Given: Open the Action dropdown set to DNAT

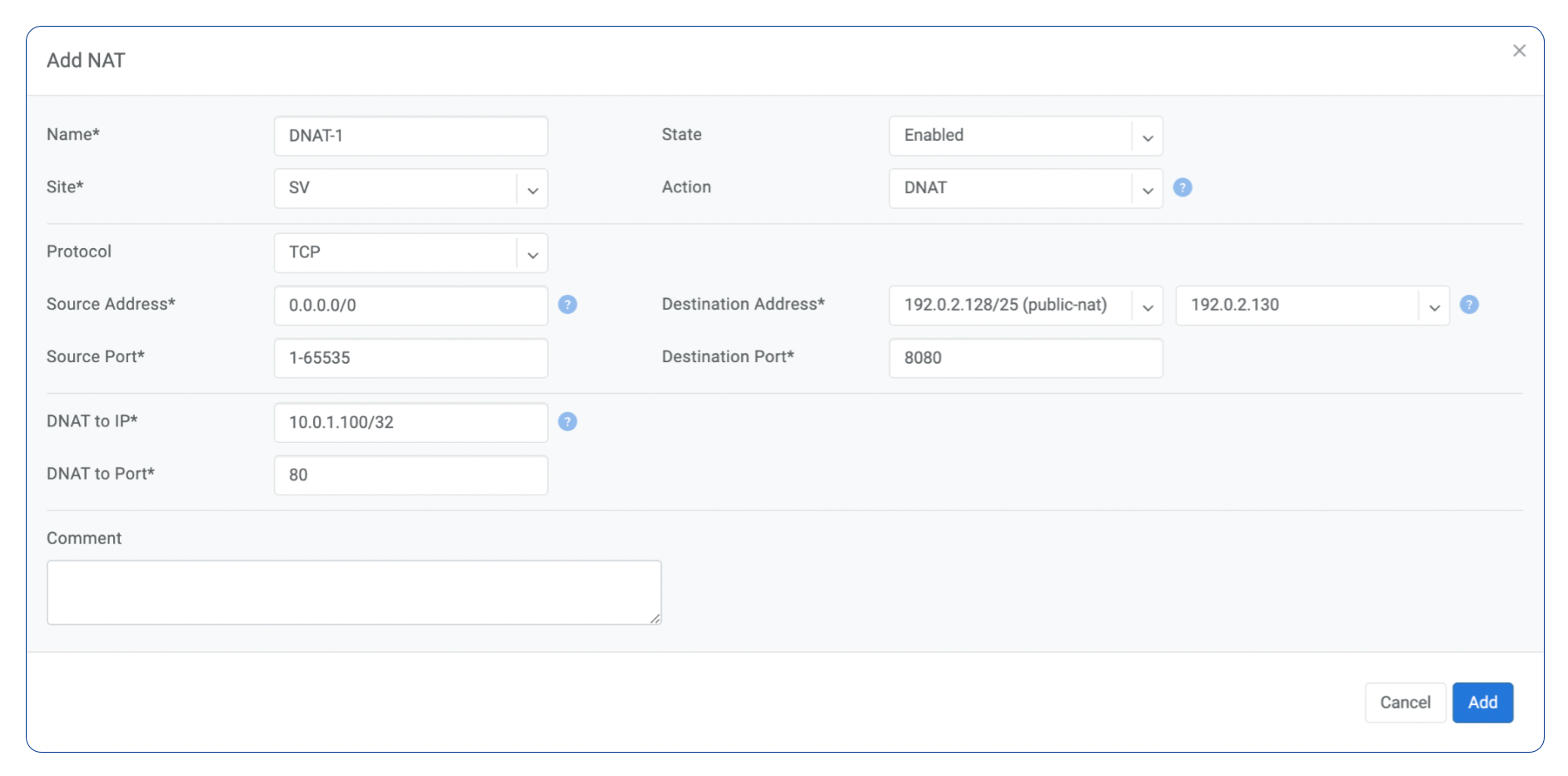Looking at the screenshot, I should pyautogui.click(x=1025, y=188).
